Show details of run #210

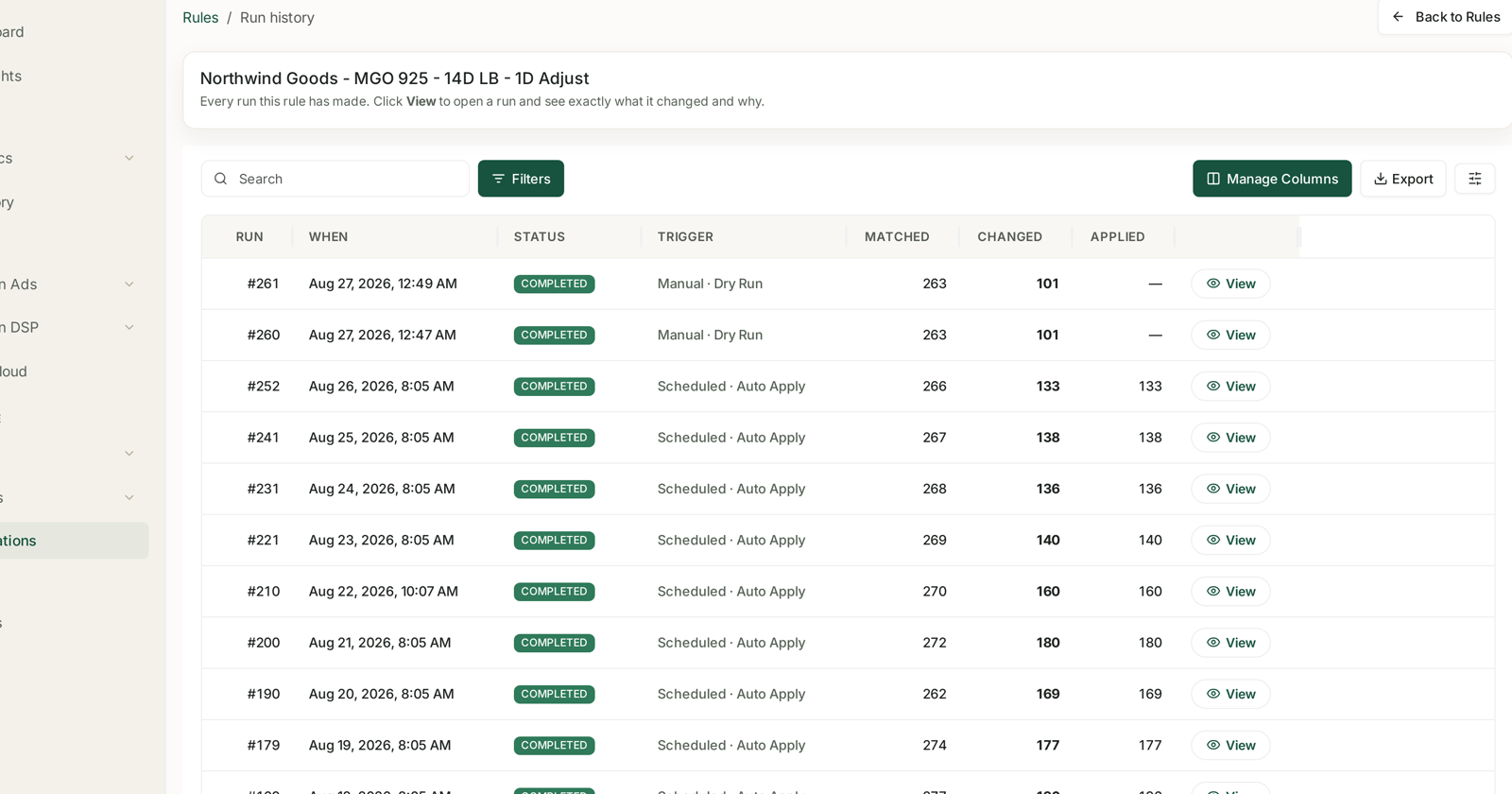(1230, 591)
